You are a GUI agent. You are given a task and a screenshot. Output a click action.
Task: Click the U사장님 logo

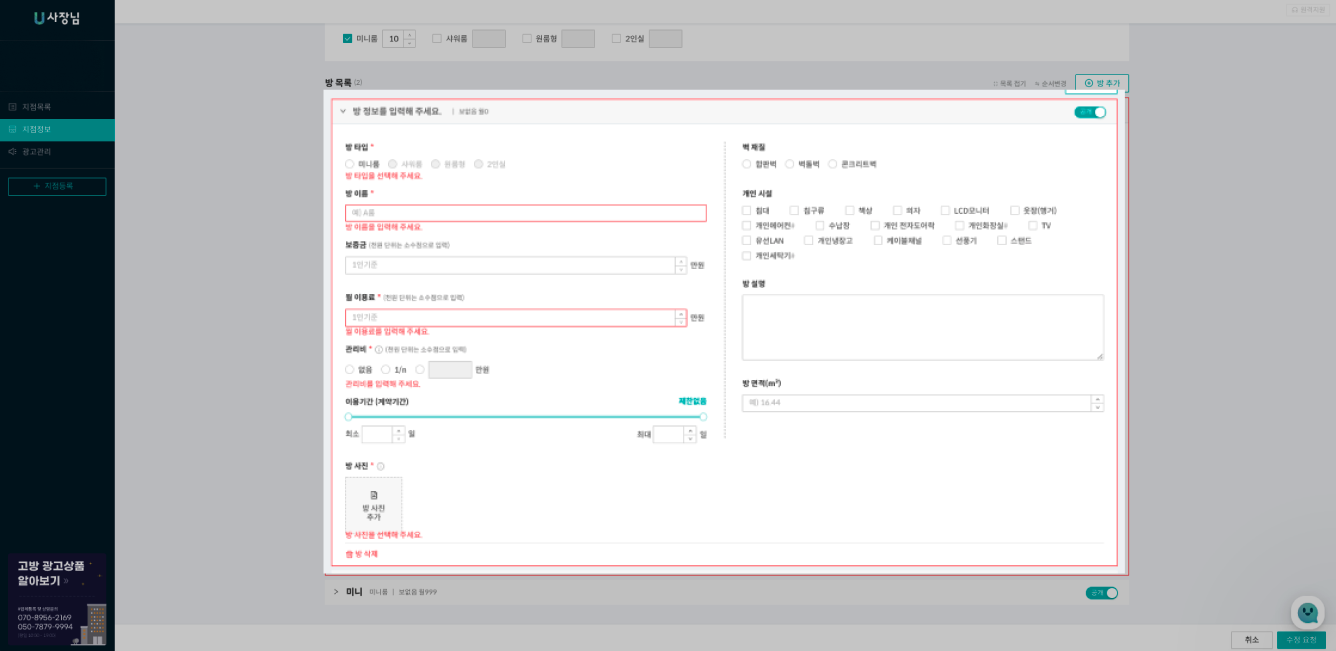56,18
